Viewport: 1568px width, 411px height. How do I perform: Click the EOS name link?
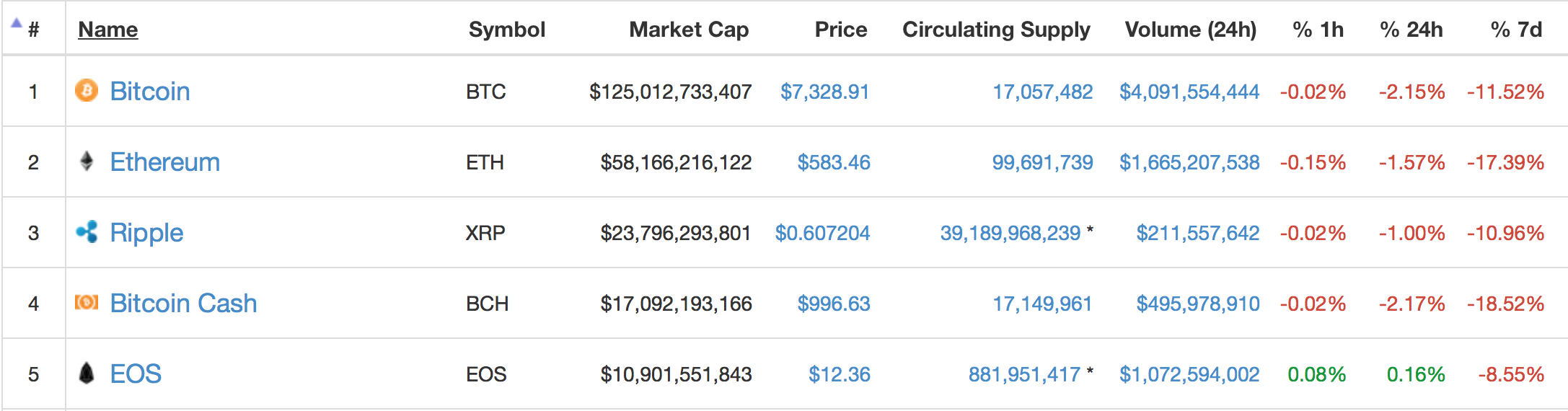coord(136,374)
